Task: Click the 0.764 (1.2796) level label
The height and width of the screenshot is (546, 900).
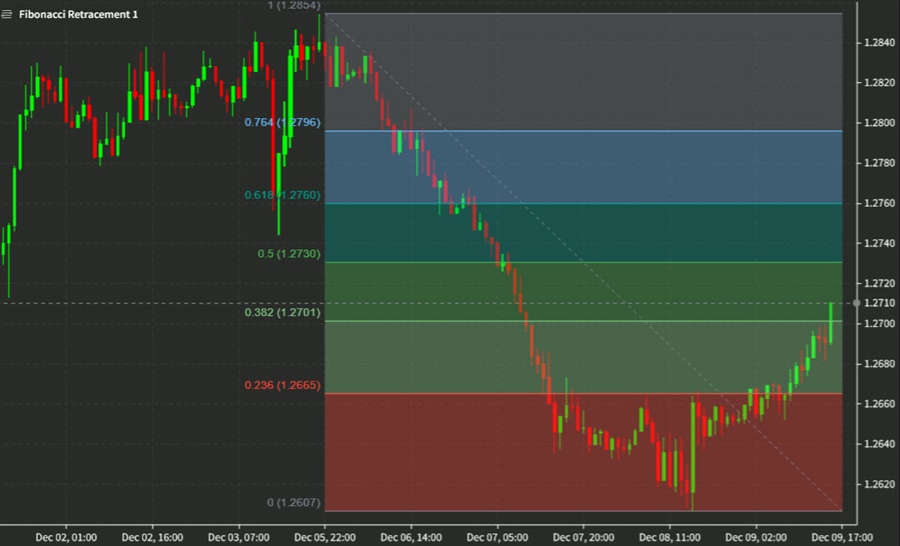Action: (x=282, y=122)
